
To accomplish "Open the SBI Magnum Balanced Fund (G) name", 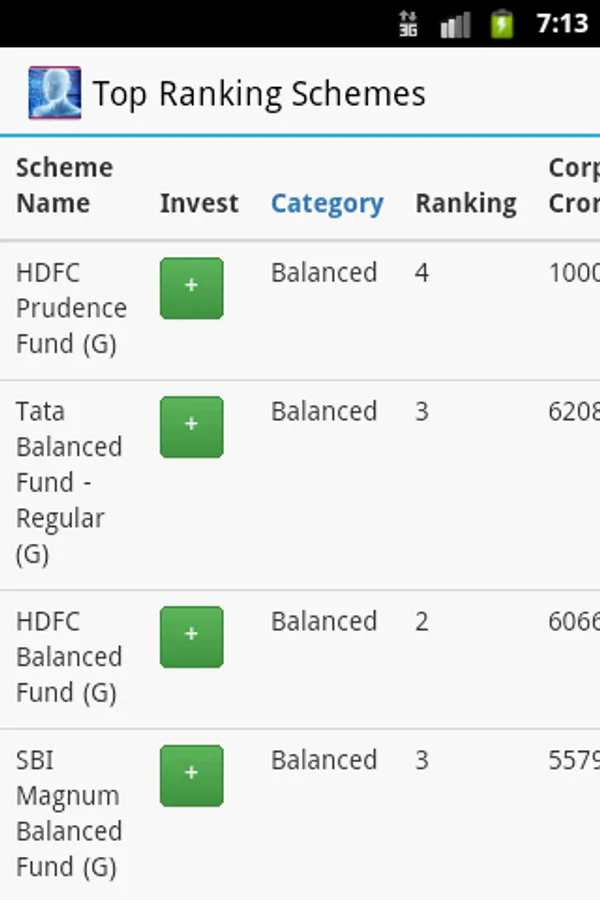I will 68,813.
